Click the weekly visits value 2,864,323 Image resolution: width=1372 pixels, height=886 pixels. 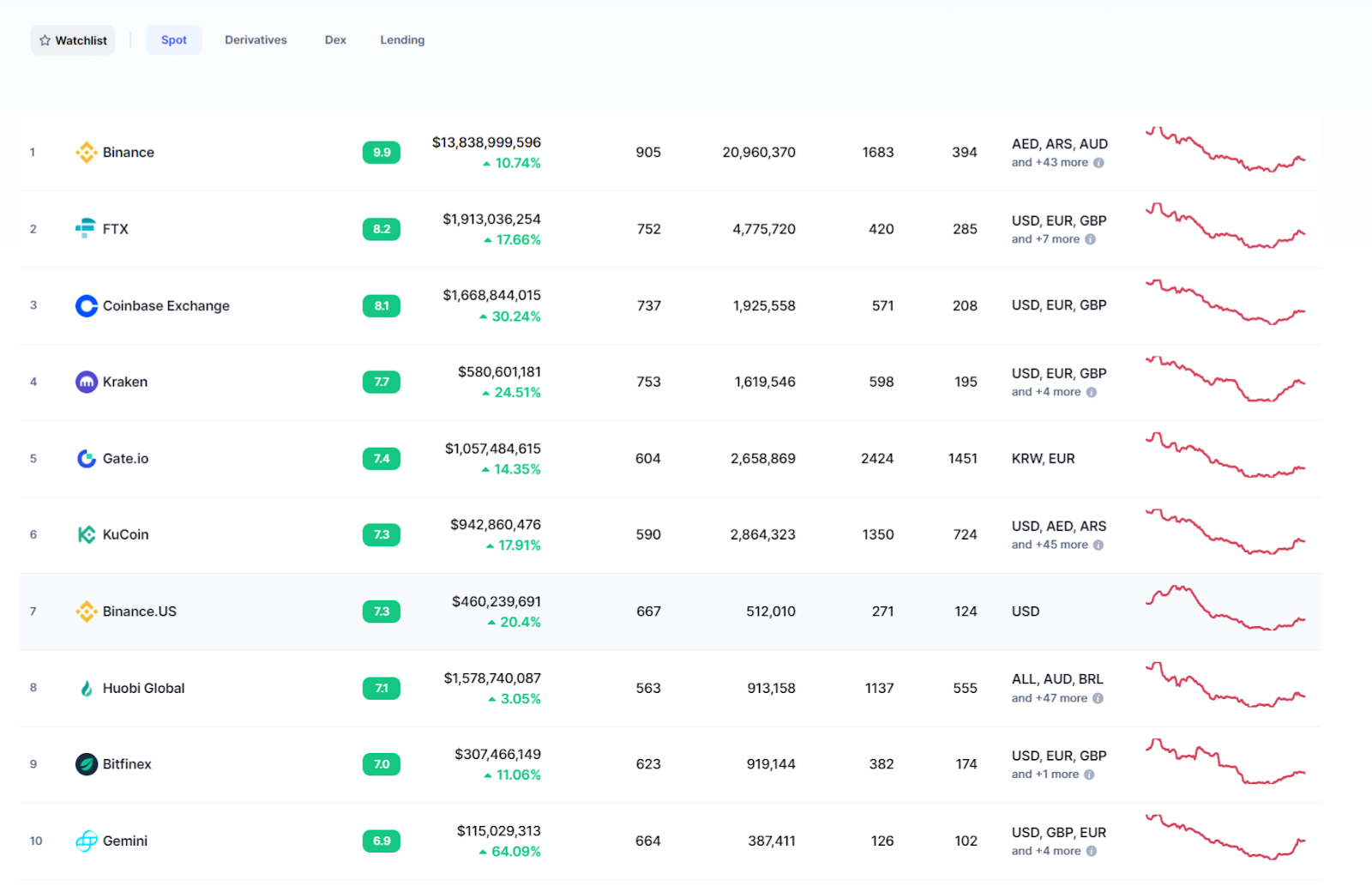point(763,535)
